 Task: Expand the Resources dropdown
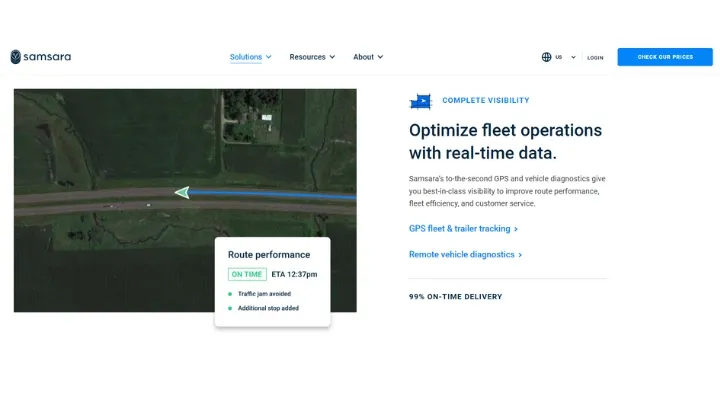click(312, 57)
